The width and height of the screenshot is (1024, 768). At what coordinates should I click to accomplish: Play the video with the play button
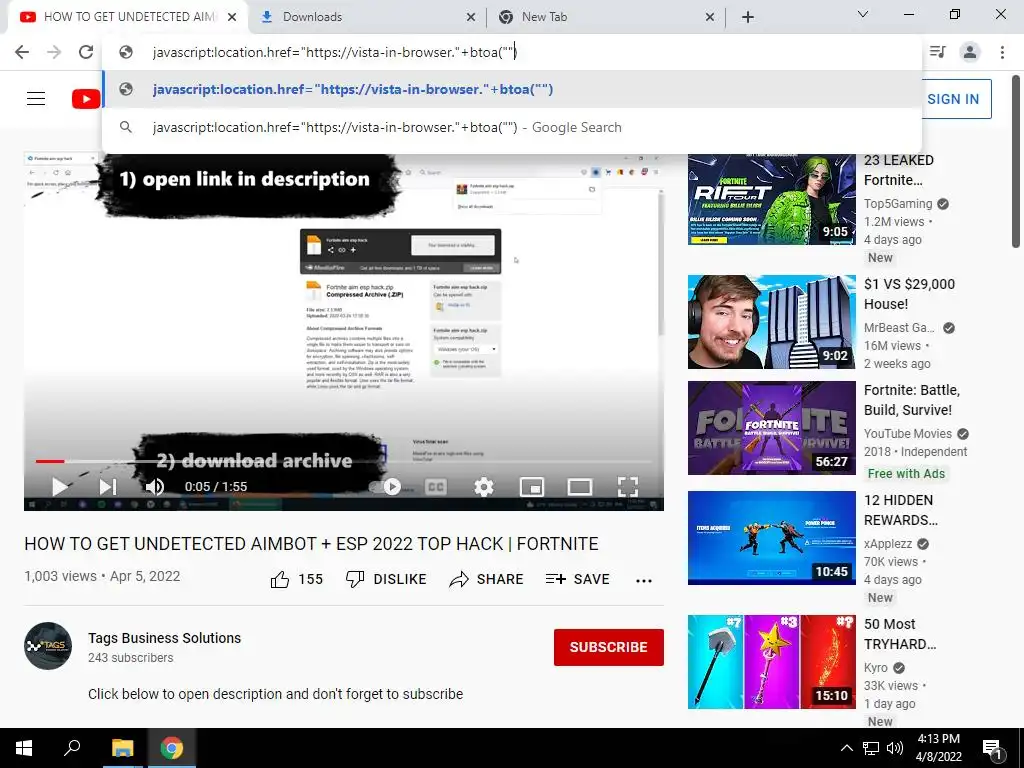pos(60,487)
